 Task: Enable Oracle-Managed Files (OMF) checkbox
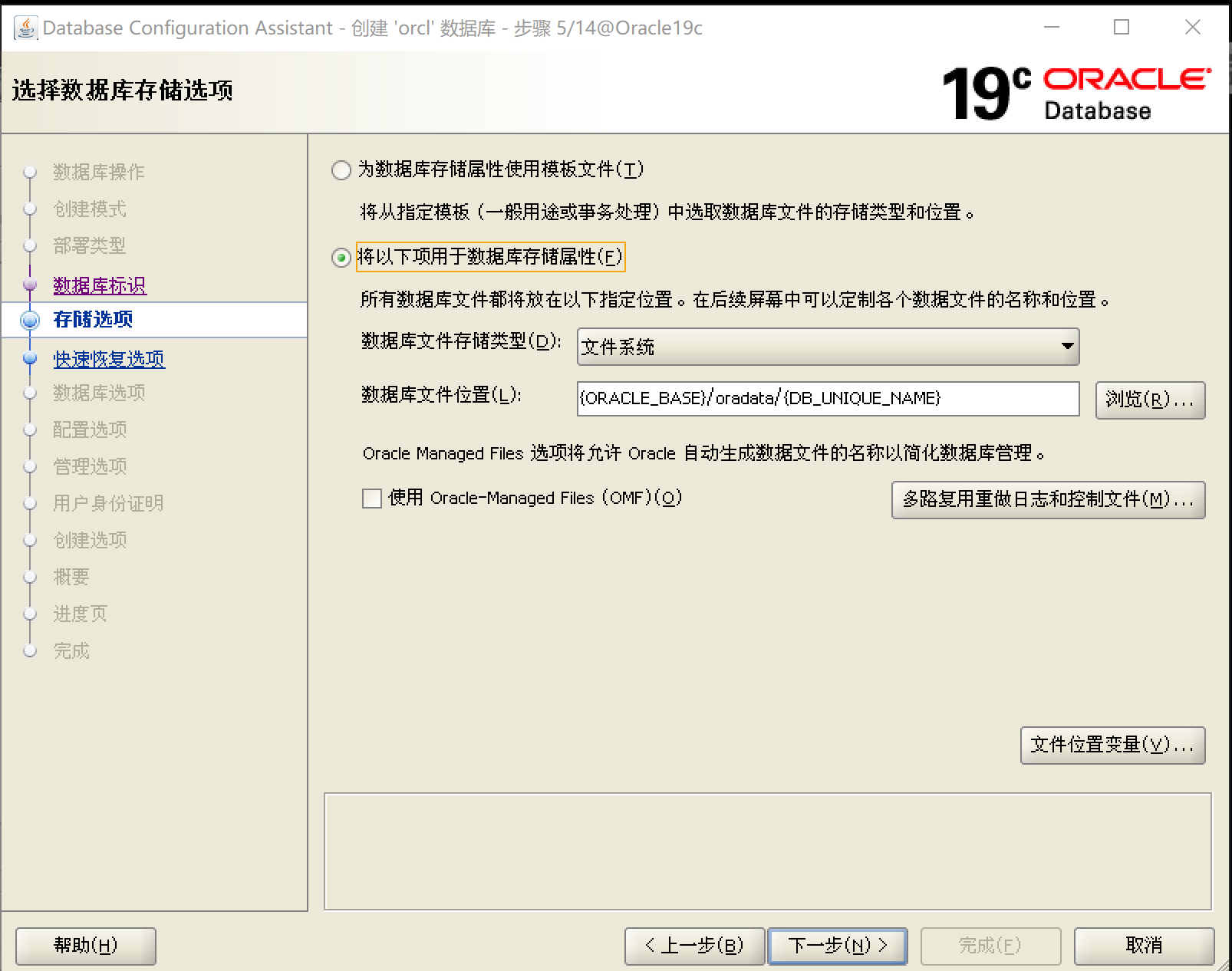pos(372,499)
